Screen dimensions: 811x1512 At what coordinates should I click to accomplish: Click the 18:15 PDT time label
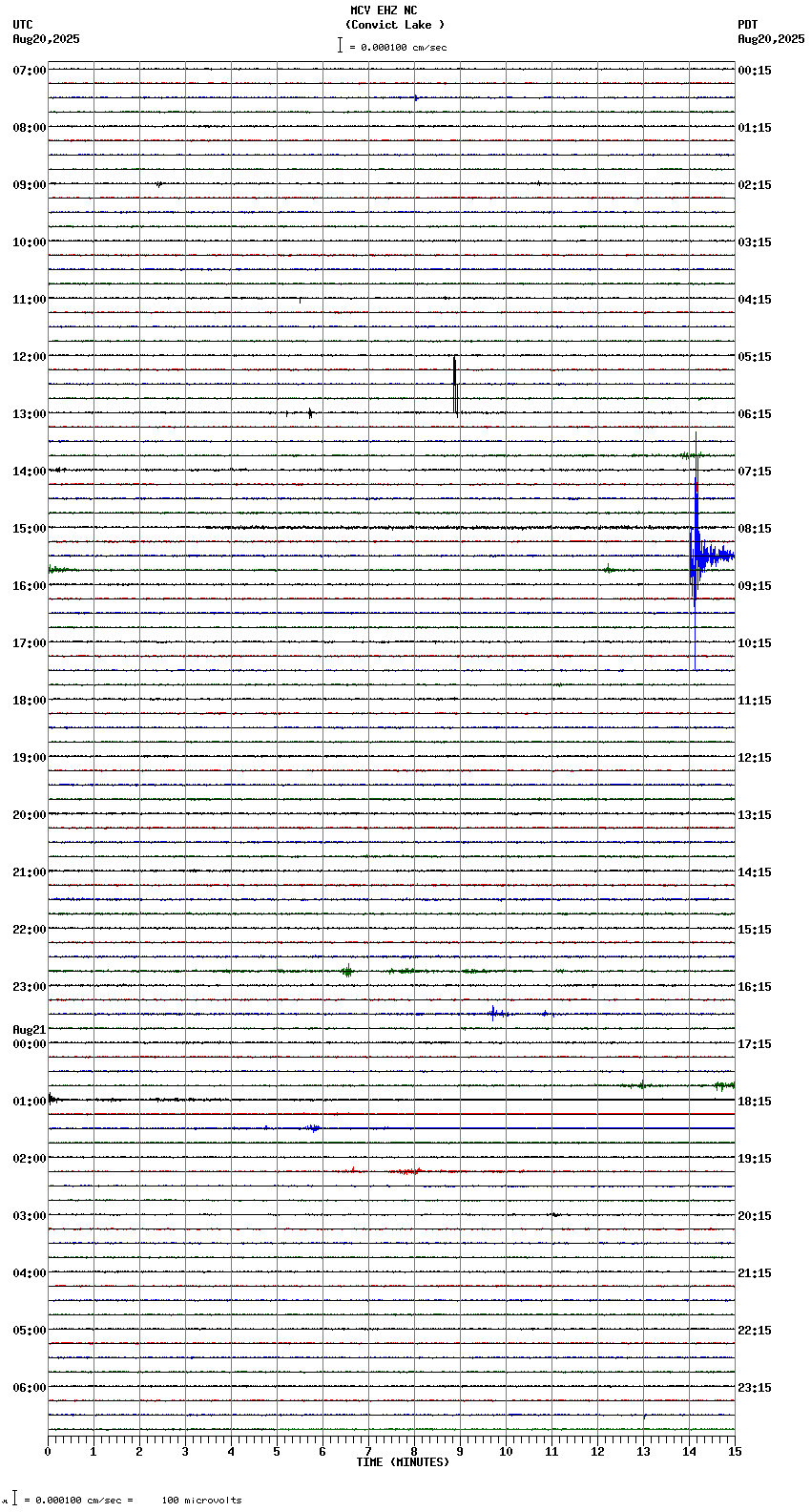click(x=755, y=1102)
